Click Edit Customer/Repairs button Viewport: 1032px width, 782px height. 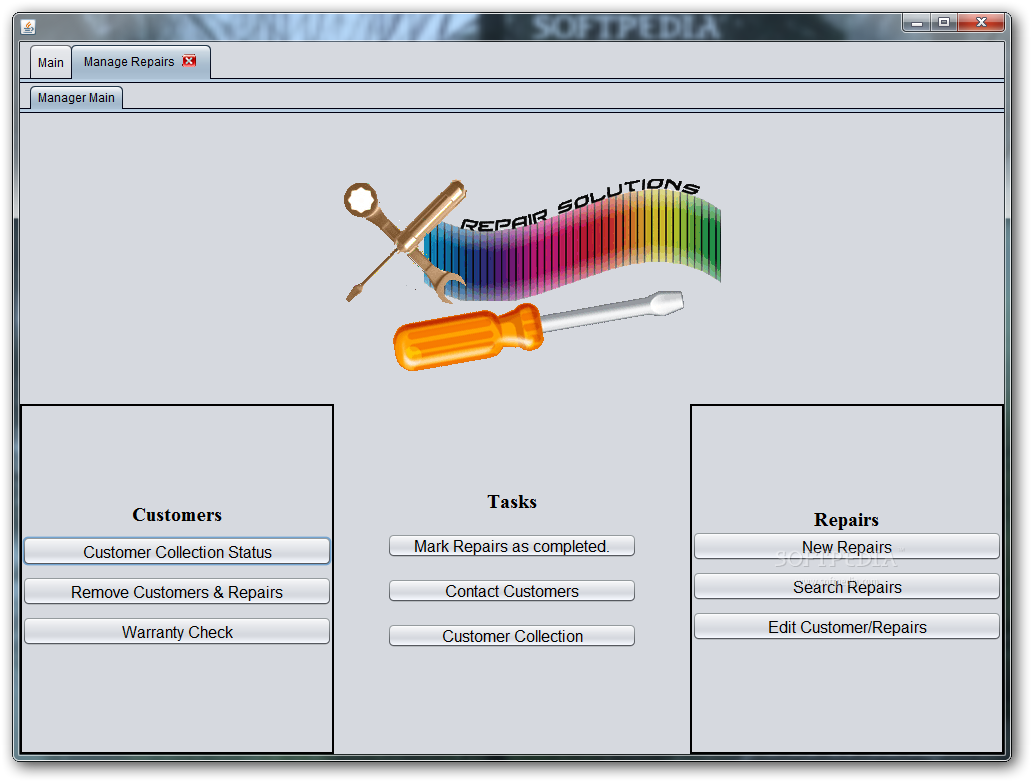click(x=846, y=627)
